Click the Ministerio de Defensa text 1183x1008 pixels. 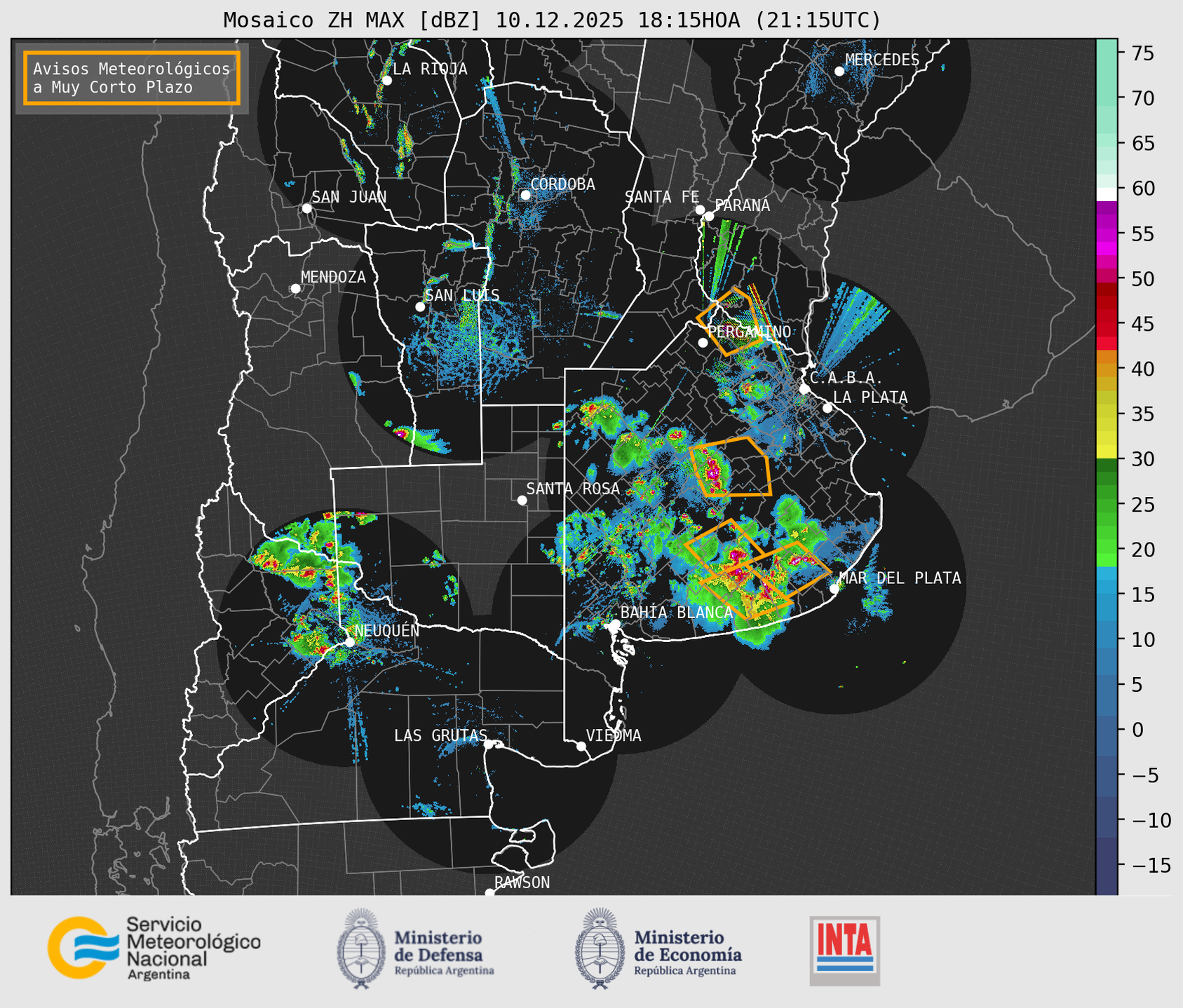444,952
